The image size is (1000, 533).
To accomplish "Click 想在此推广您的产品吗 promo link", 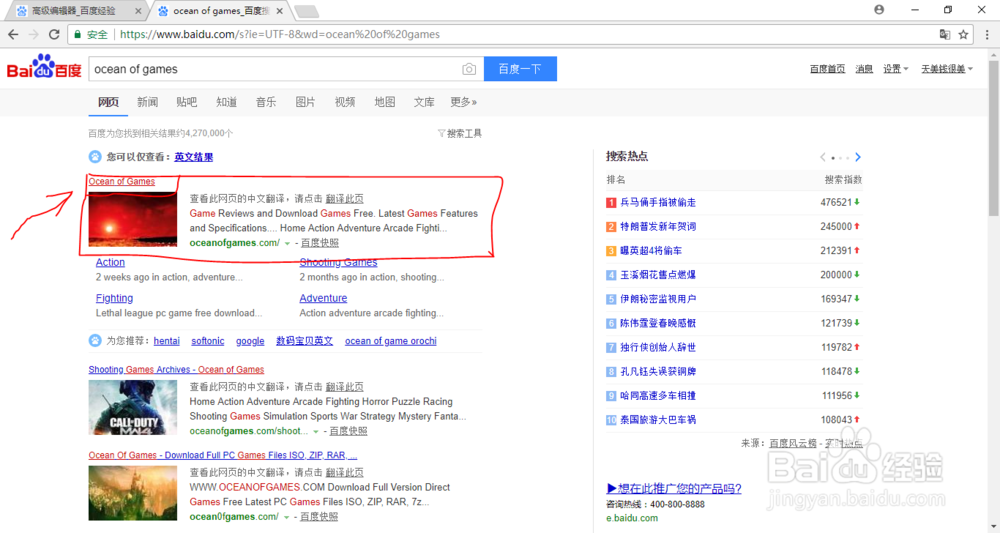I will (673, 488).
